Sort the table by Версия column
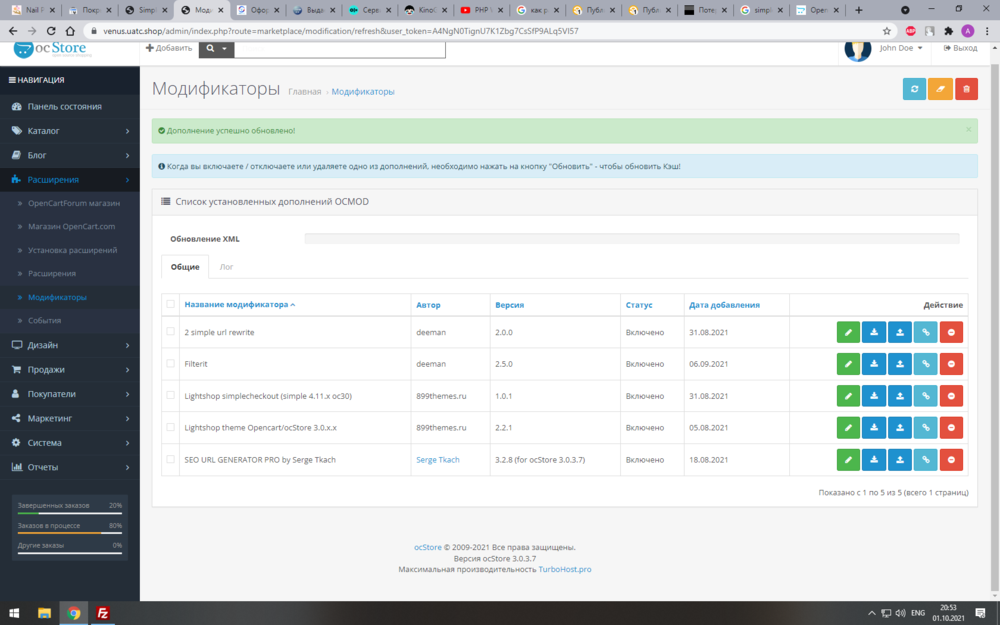This screenshot has height=625, width=1000. 510,305
